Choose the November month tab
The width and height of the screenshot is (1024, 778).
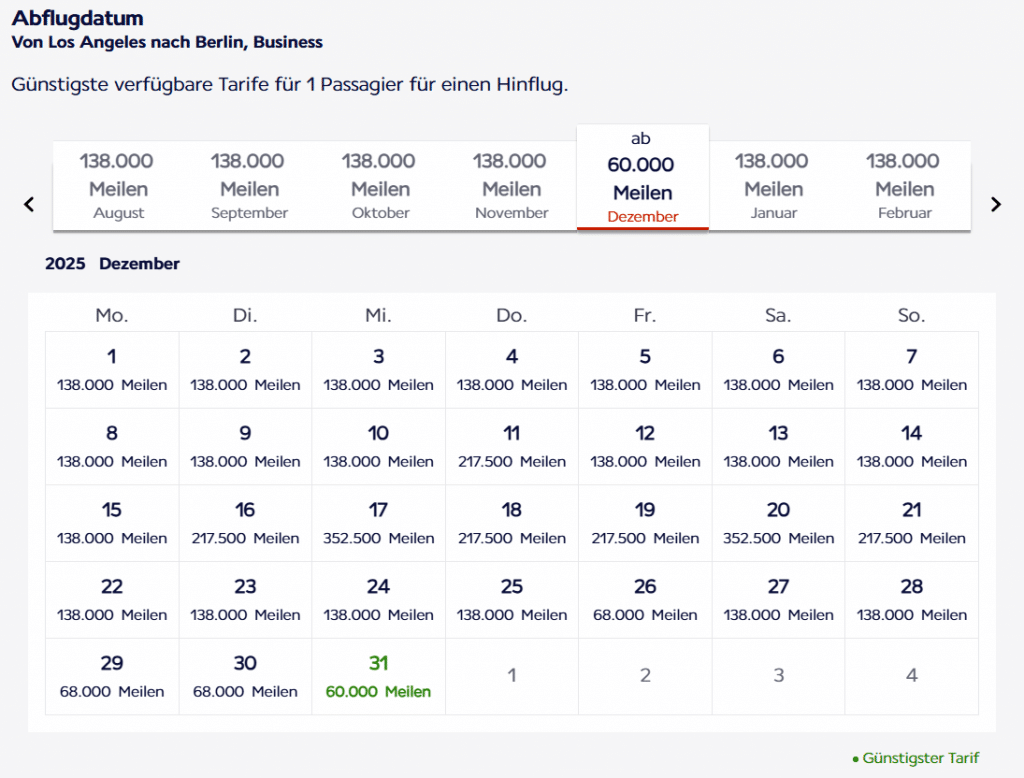coord(511,185)
